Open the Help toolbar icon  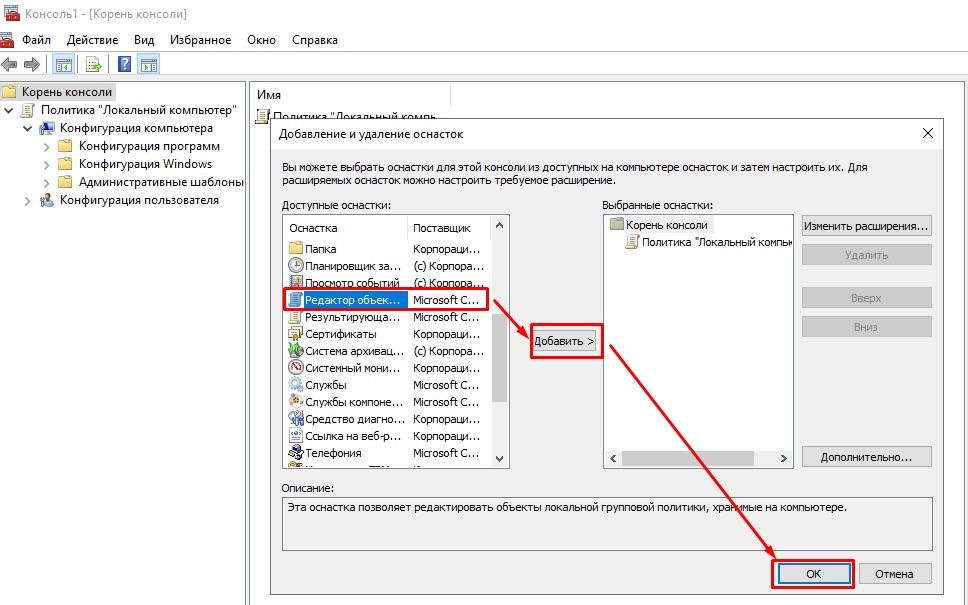point(124,64)
